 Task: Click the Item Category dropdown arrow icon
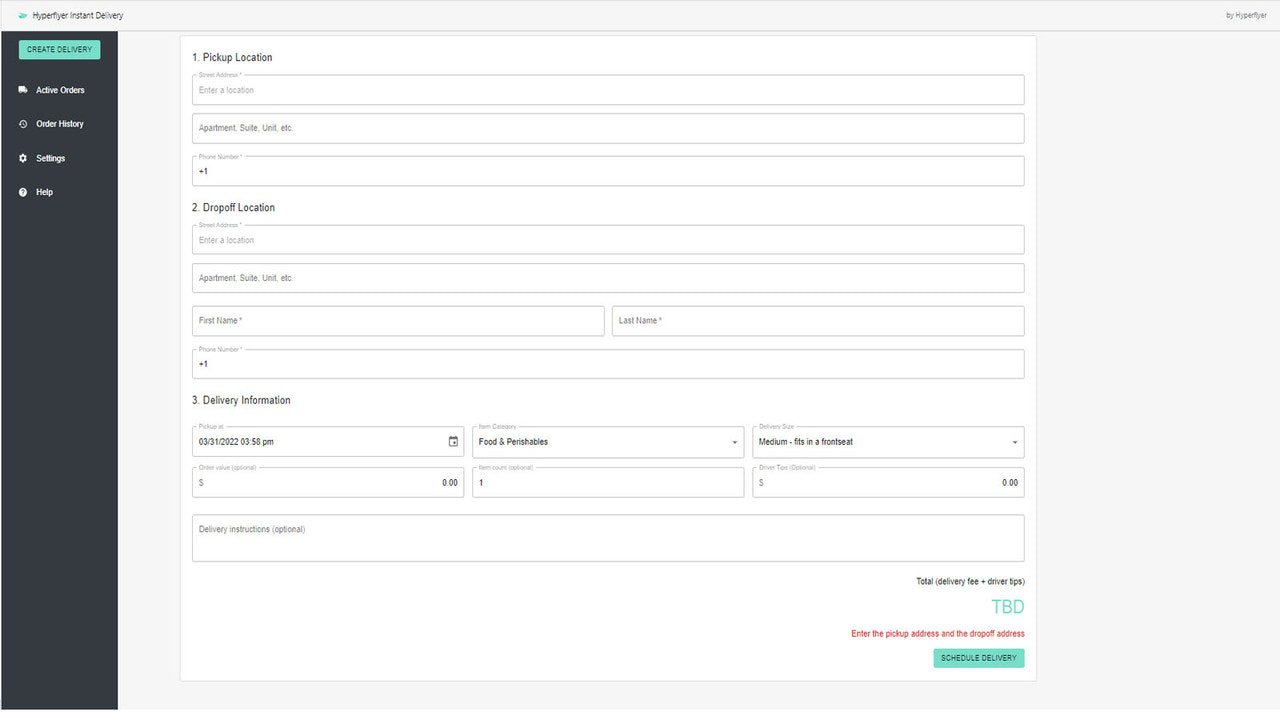click(x=733, y=441)
